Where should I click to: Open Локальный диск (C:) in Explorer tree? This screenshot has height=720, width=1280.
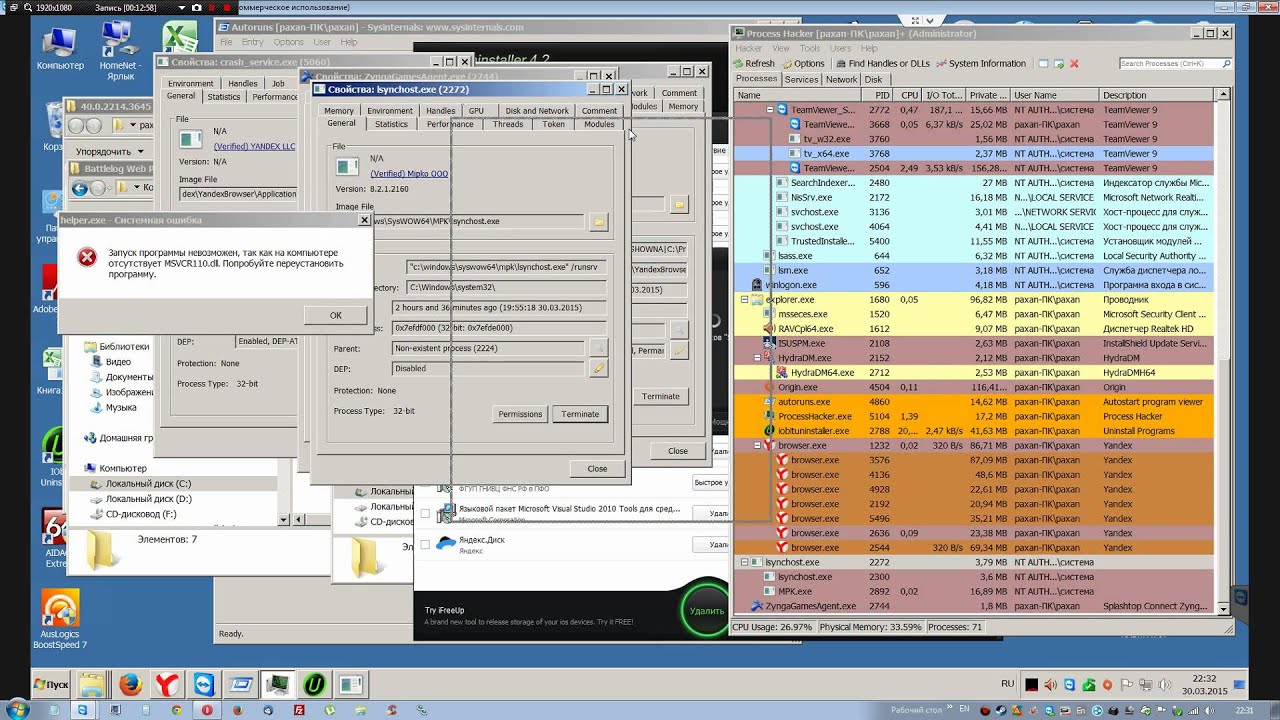[148, 484]
